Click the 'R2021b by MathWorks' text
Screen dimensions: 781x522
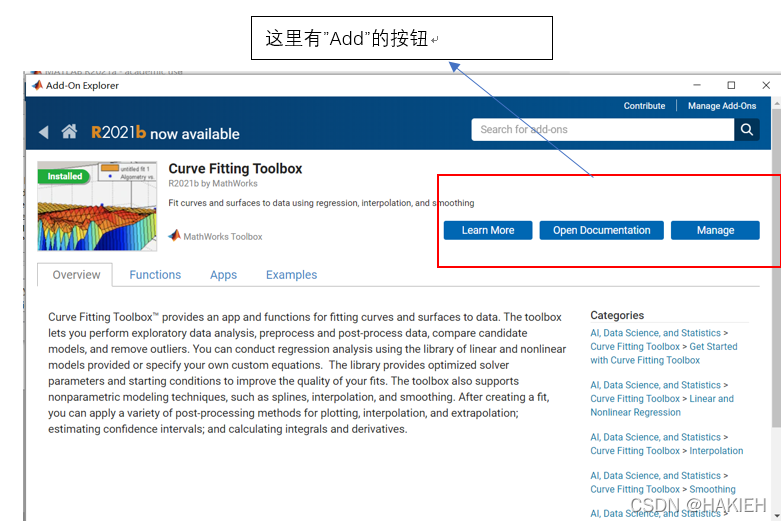tap(213, 183)
